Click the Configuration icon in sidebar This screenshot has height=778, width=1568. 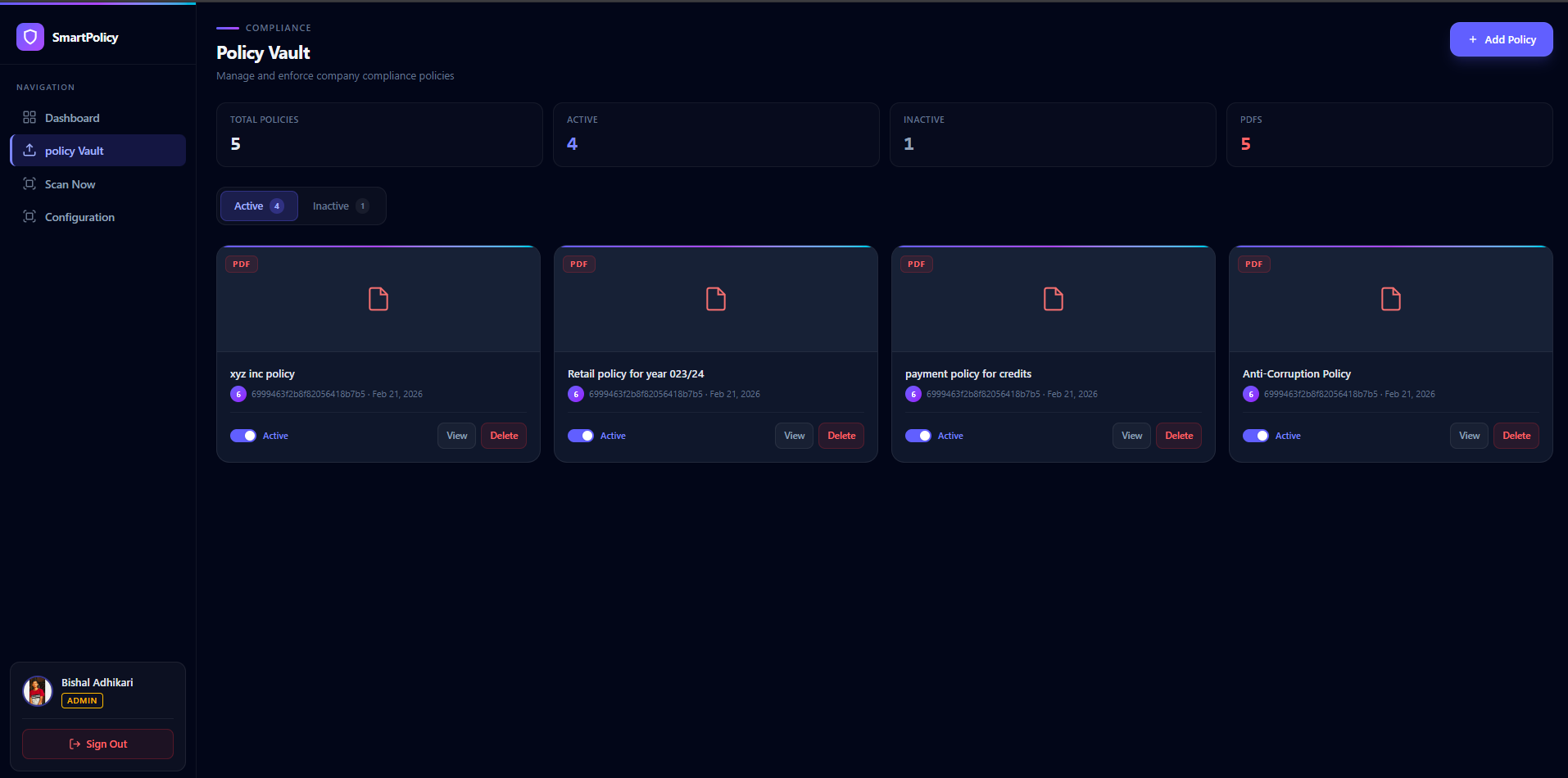tap(29, 217)
